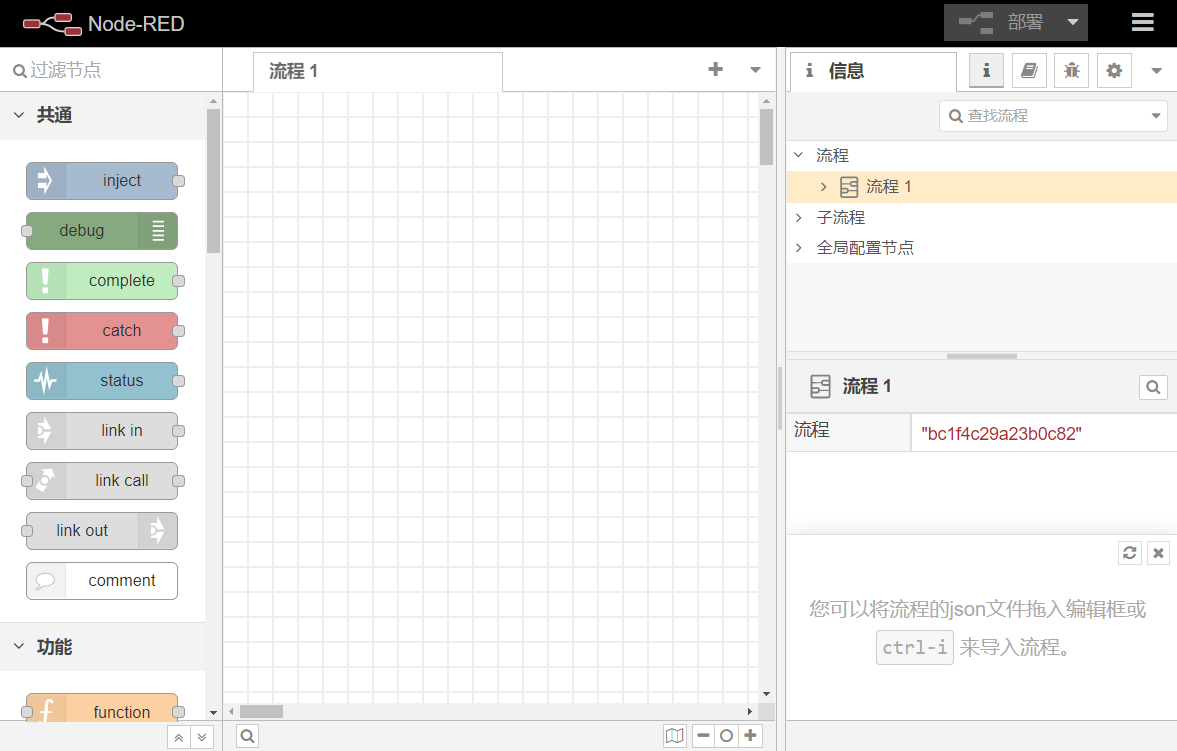Collapse the 共通 palette category
The image size is (1177, 751).
click(102, 115)
